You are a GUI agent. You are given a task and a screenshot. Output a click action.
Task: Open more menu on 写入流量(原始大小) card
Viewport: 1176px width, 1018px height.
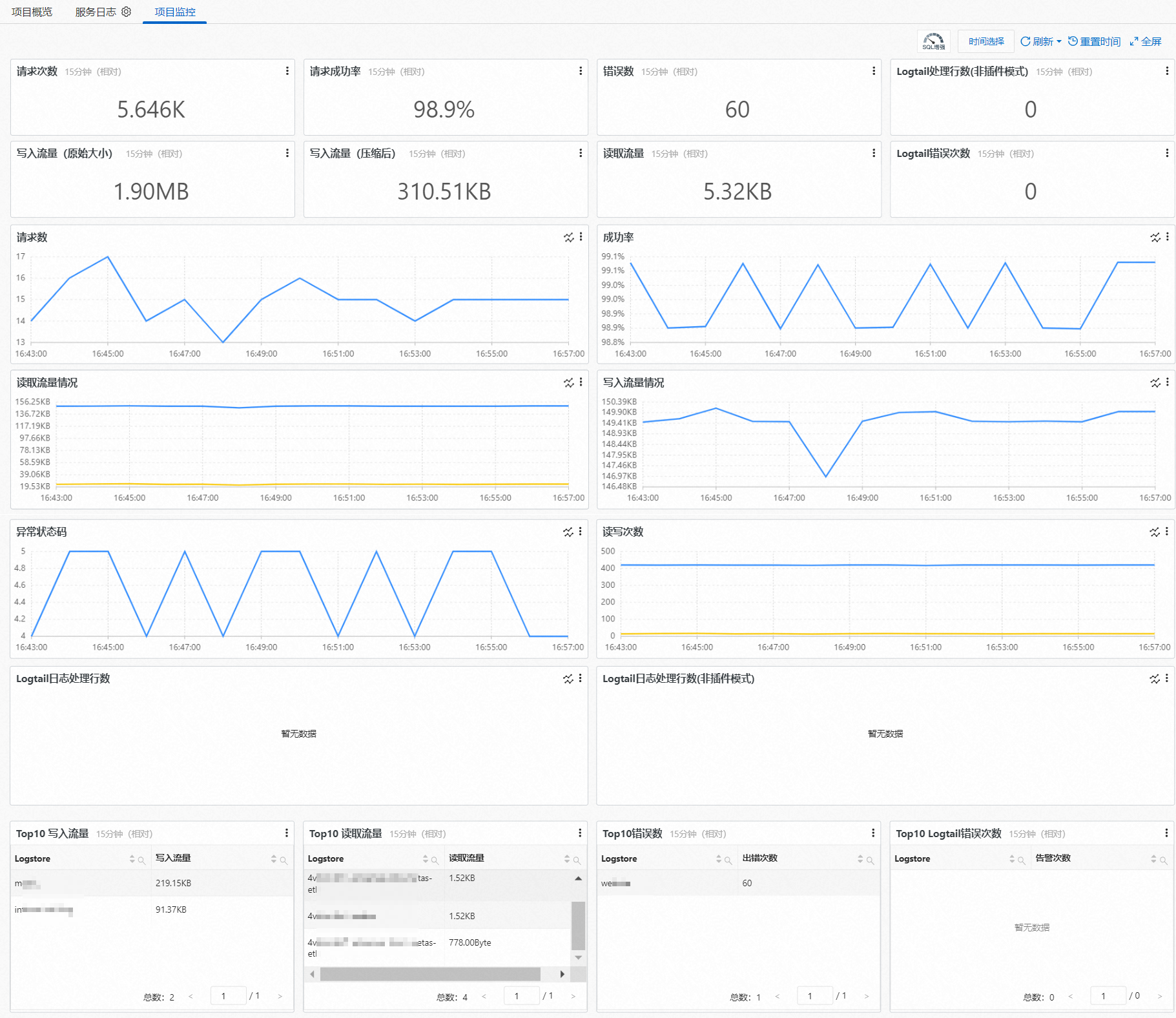287,153
